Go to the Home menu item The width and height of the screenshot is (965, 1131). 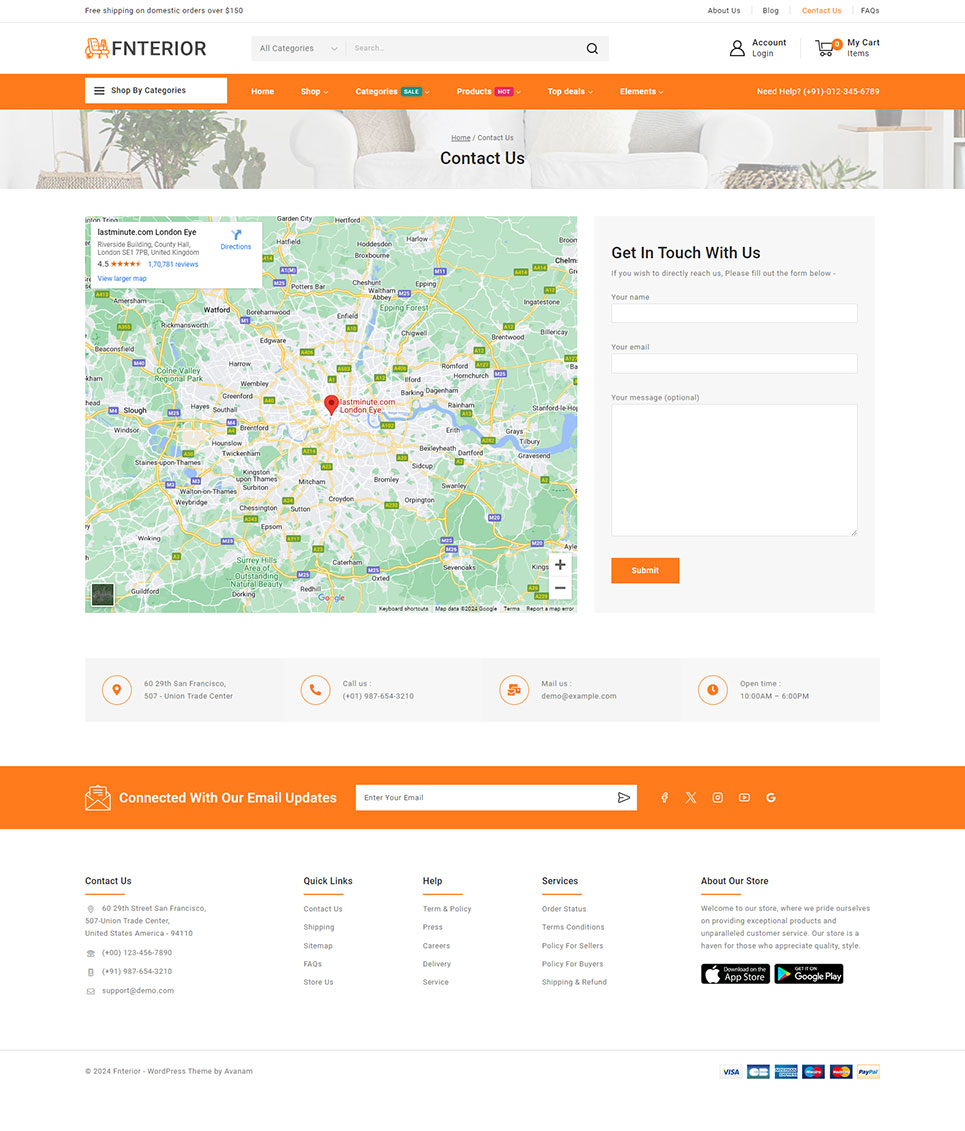[x=262, y=92]
